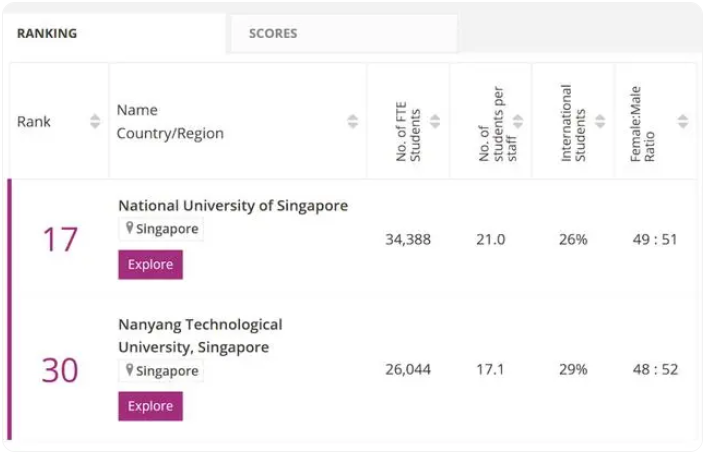Click the 49 : 51 ratio value
The height and width of the screenshot is (454, 705).
pyautogui.click(x=655, y=240)
